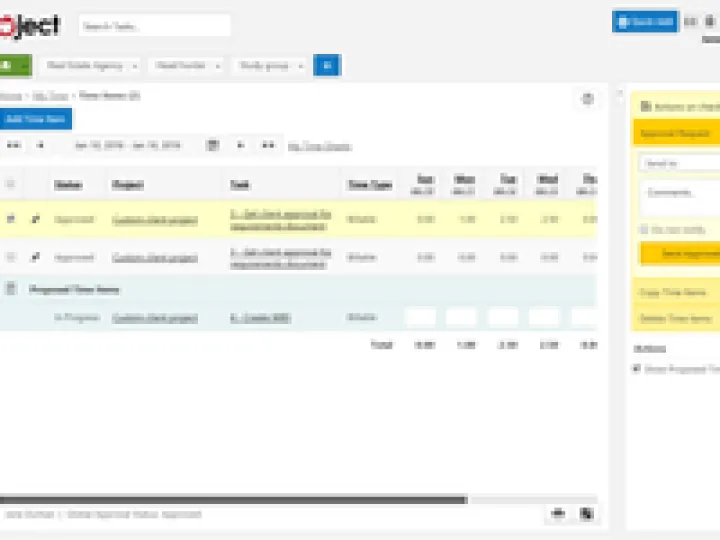Click the Add Time Item button

pyautogui.click(x=35, y=119)
